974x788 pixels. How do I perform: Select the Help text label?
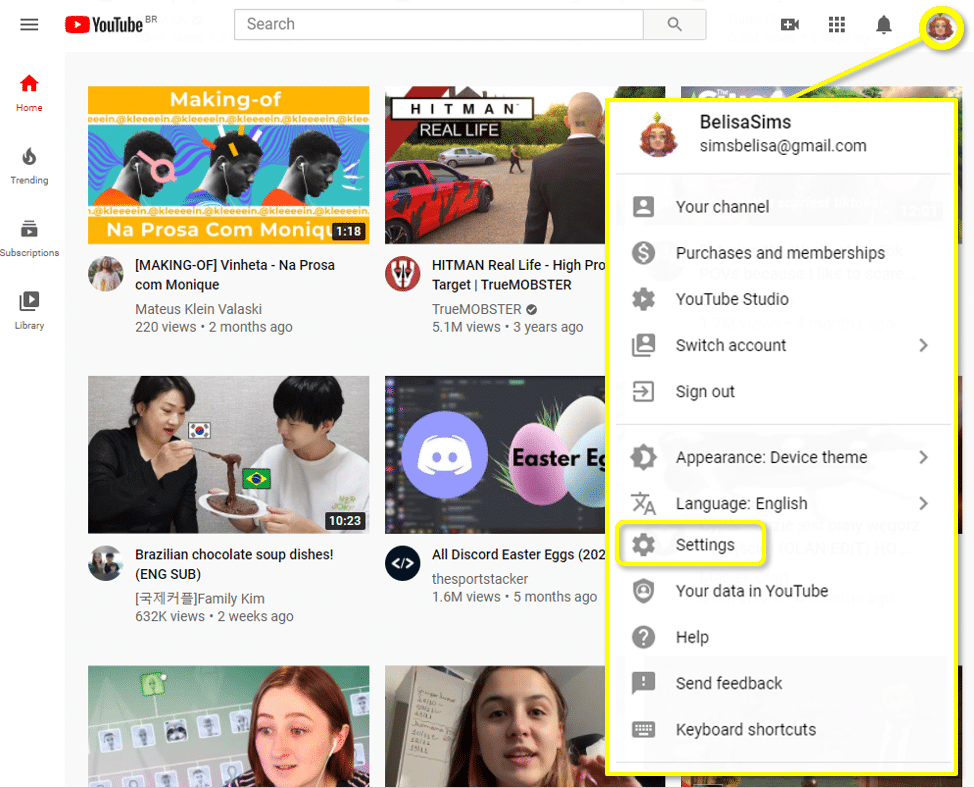(692, 637)
